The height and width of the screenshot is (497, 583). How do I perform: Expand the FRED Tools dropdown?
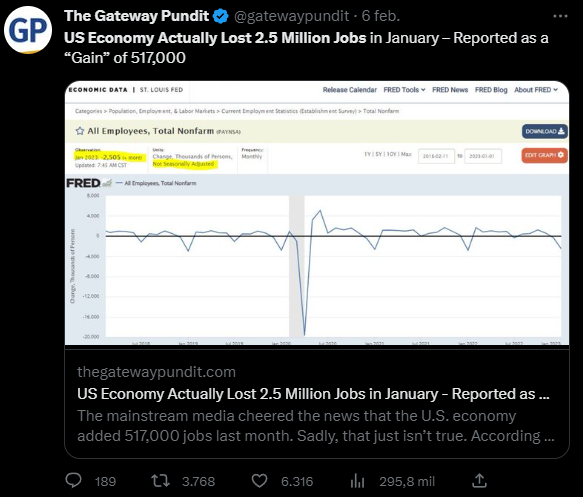pyautogui.click(x=404, y=90)
